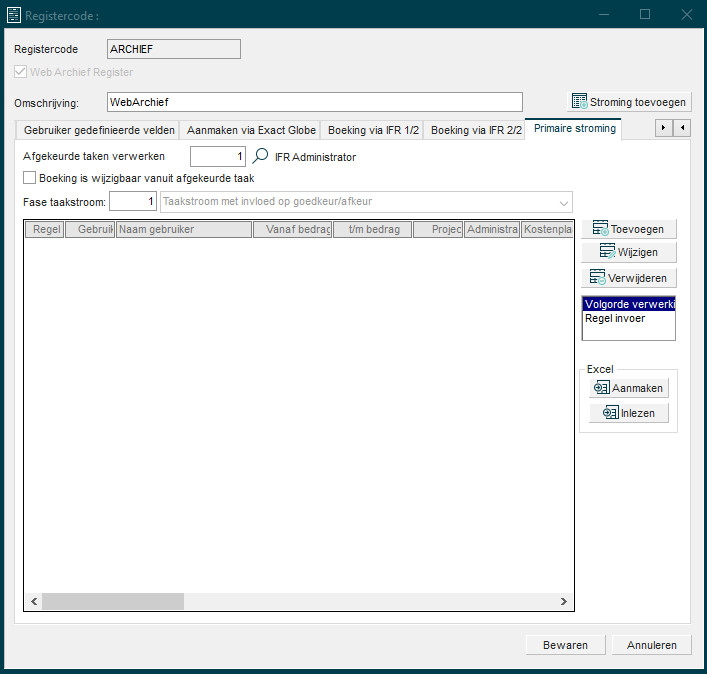
Task: Toggle the Web Archief Register checkbox
Action: click(21, 72)
